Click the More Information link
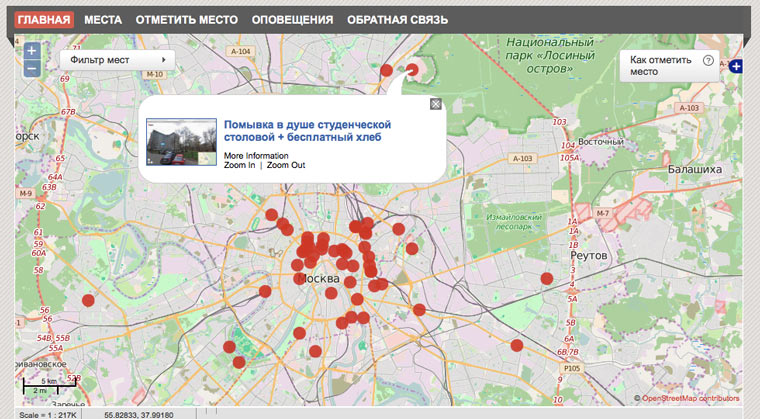Viewport: 760px width, 419px height. pos(256,156)
